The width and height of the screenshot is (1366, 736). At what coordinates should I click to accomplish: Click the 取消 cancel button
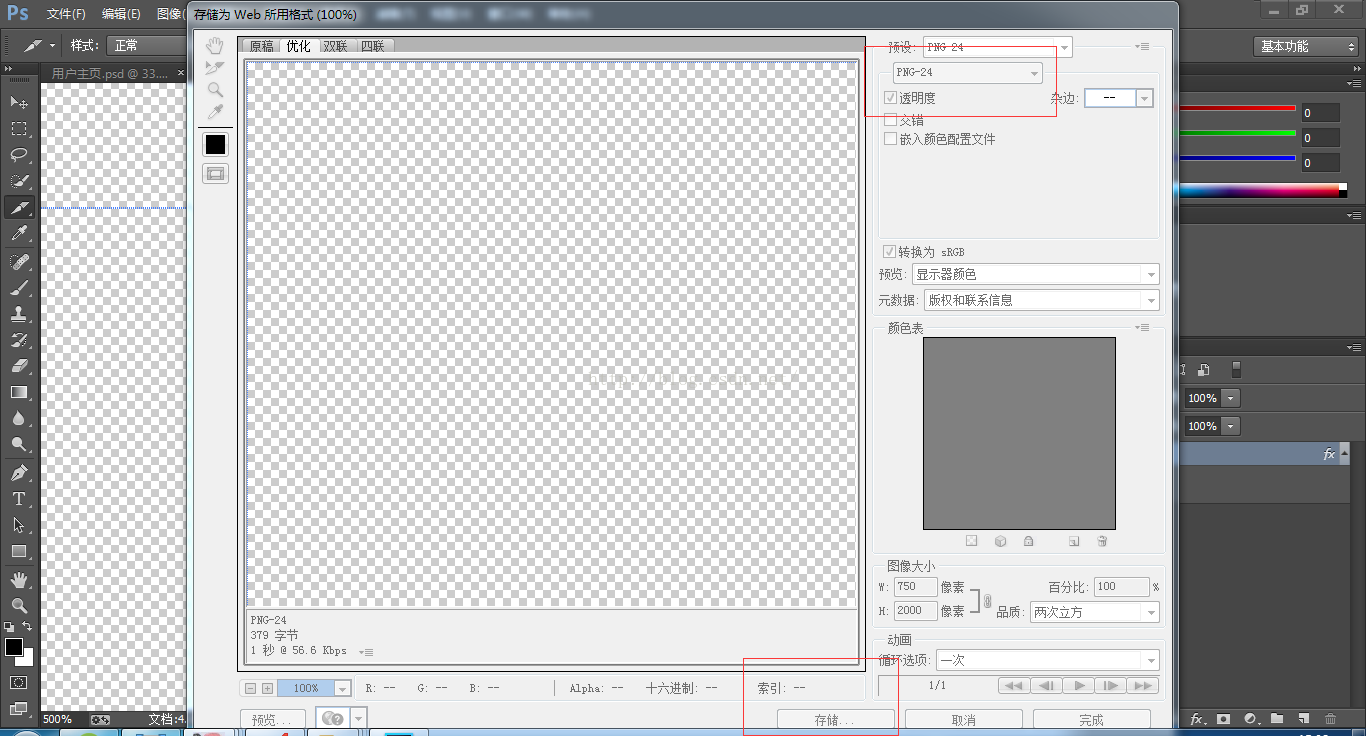point(964,720)
